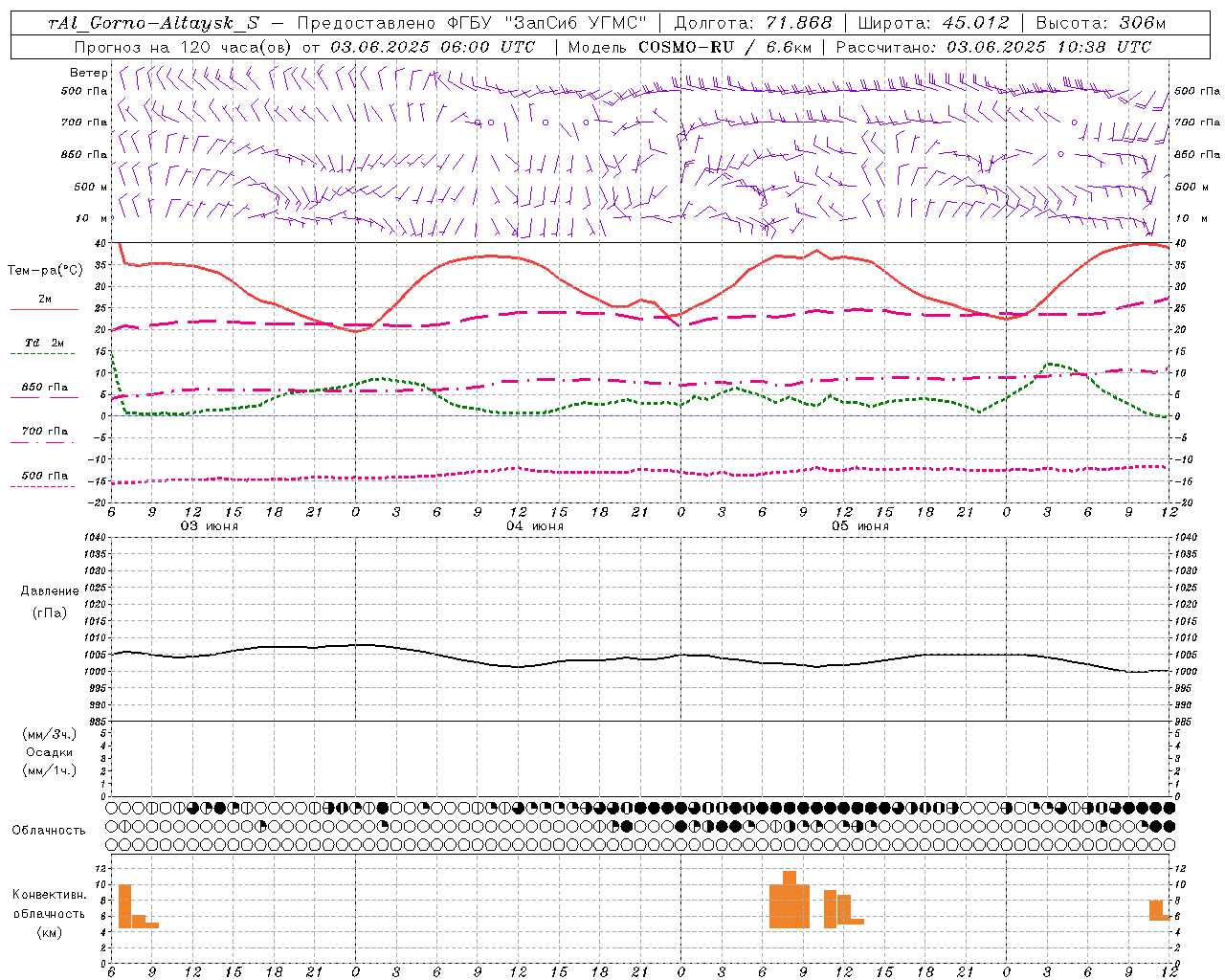The image size is (1225, 980).
Task: Click the station title rAl_Gorno-Altaysk_S
Action: pos(153,23)
